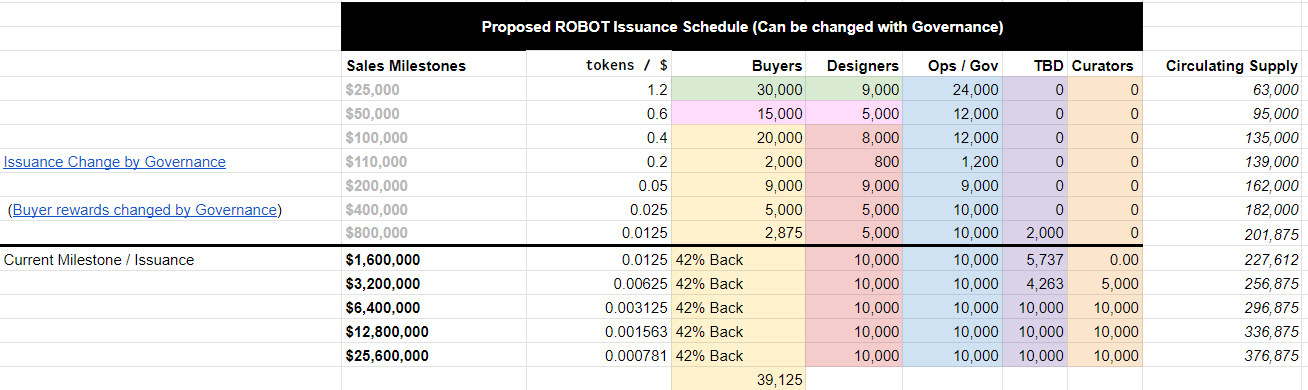
Task: Click the TBD cell showing 5,737
Action: tap(1036, 260)
